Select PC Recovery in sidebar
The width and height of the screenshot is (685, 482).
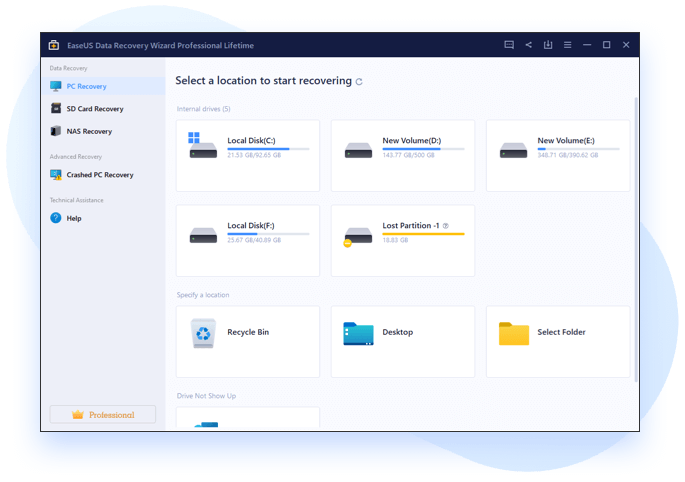(104, 86)
